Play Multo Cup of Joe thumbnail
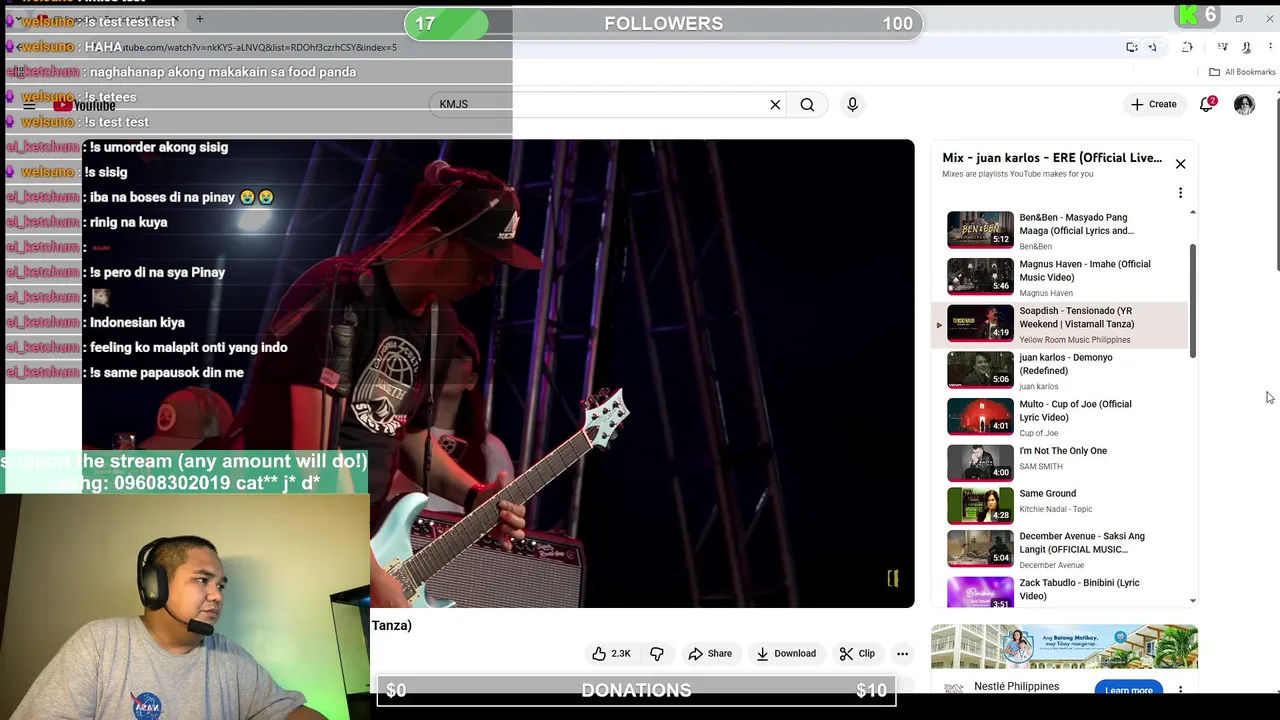 pyautogui.click(x=980, y=416)
